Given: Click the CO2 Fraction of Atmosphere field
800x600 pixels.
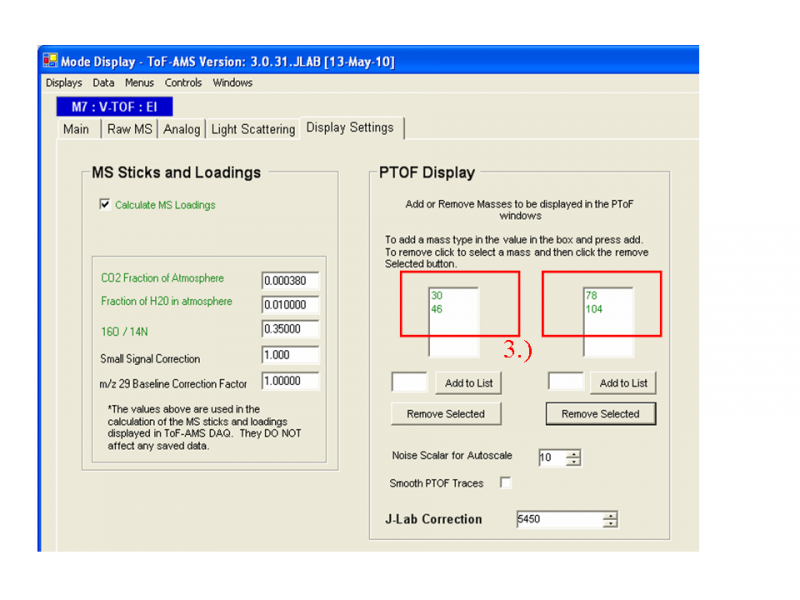Looking at the screenshot, I should click(x=290, y=280).
